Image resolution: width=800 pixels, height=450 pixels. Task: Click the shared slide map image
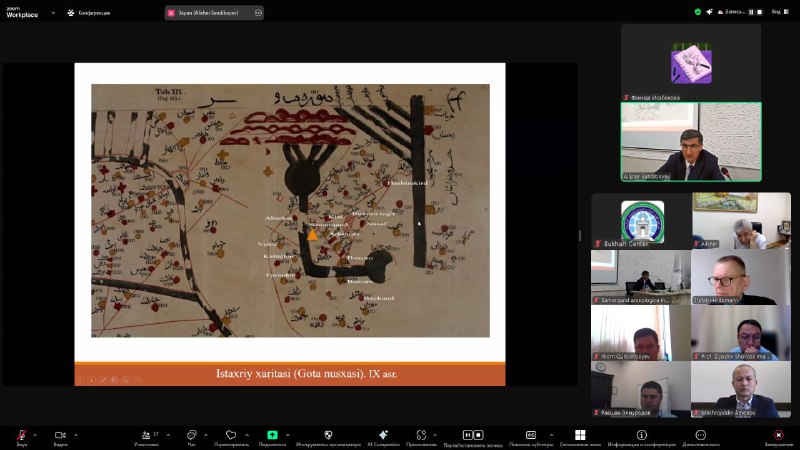pyautogui.click(x=290, y=210)
